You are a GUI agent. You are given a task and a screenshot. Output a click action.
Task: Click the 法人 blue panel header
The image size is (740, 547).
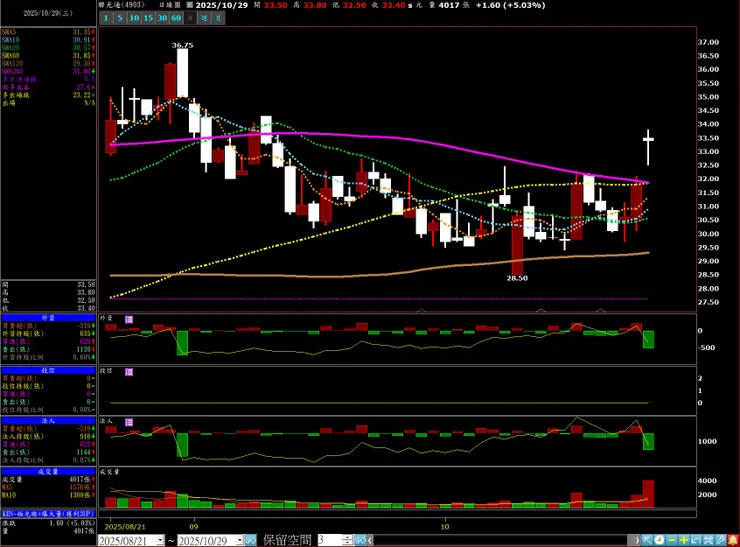coord(48,420)
